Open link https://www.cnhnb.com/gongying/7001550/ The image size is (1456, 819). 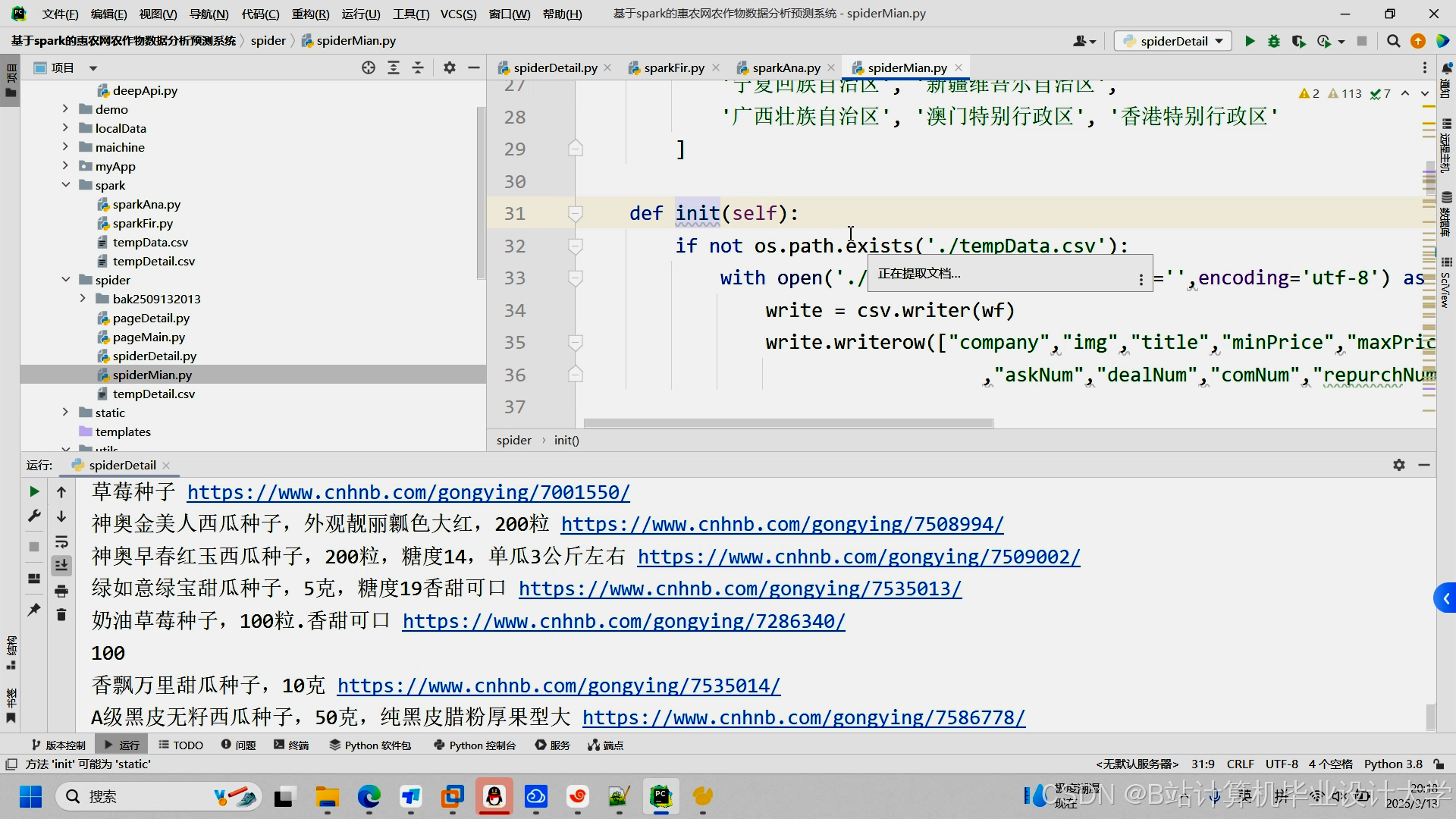409,491
